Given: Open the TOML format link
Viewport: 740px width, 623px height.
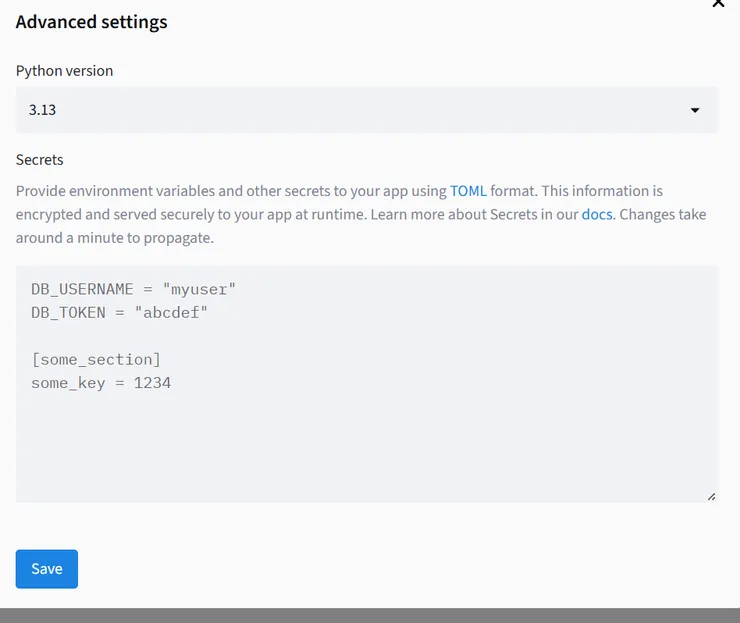Looking at the screenshot, I should [x=468, y=191].
